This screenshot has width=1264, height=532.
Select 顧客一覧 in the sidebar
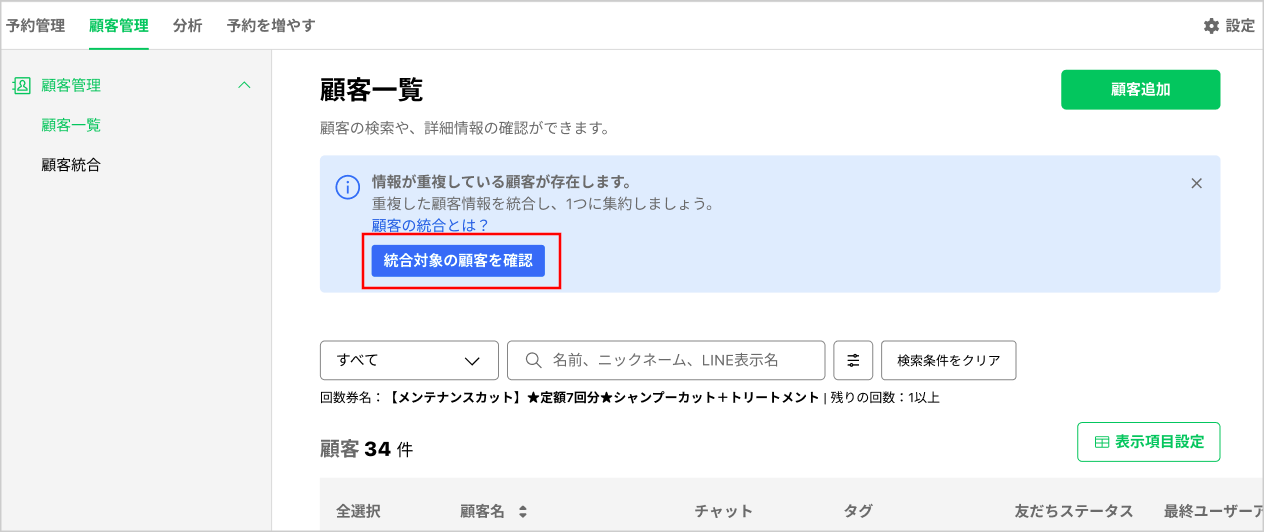click(x=71, y=125)
